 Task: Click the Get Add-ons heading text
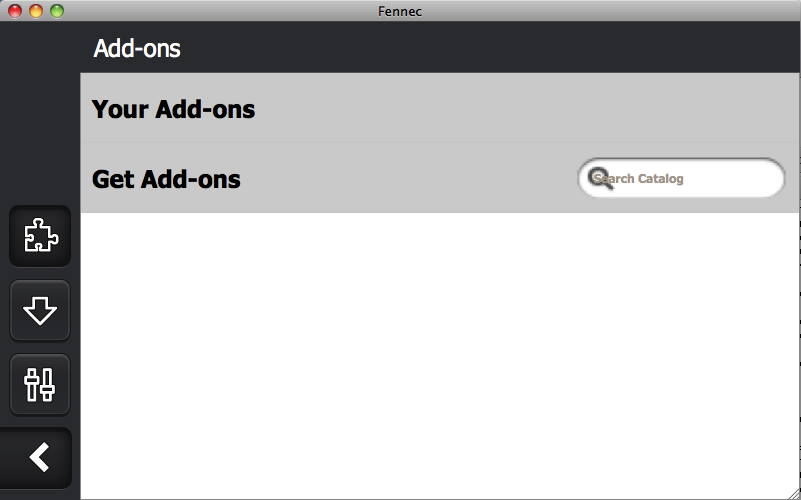166,179
